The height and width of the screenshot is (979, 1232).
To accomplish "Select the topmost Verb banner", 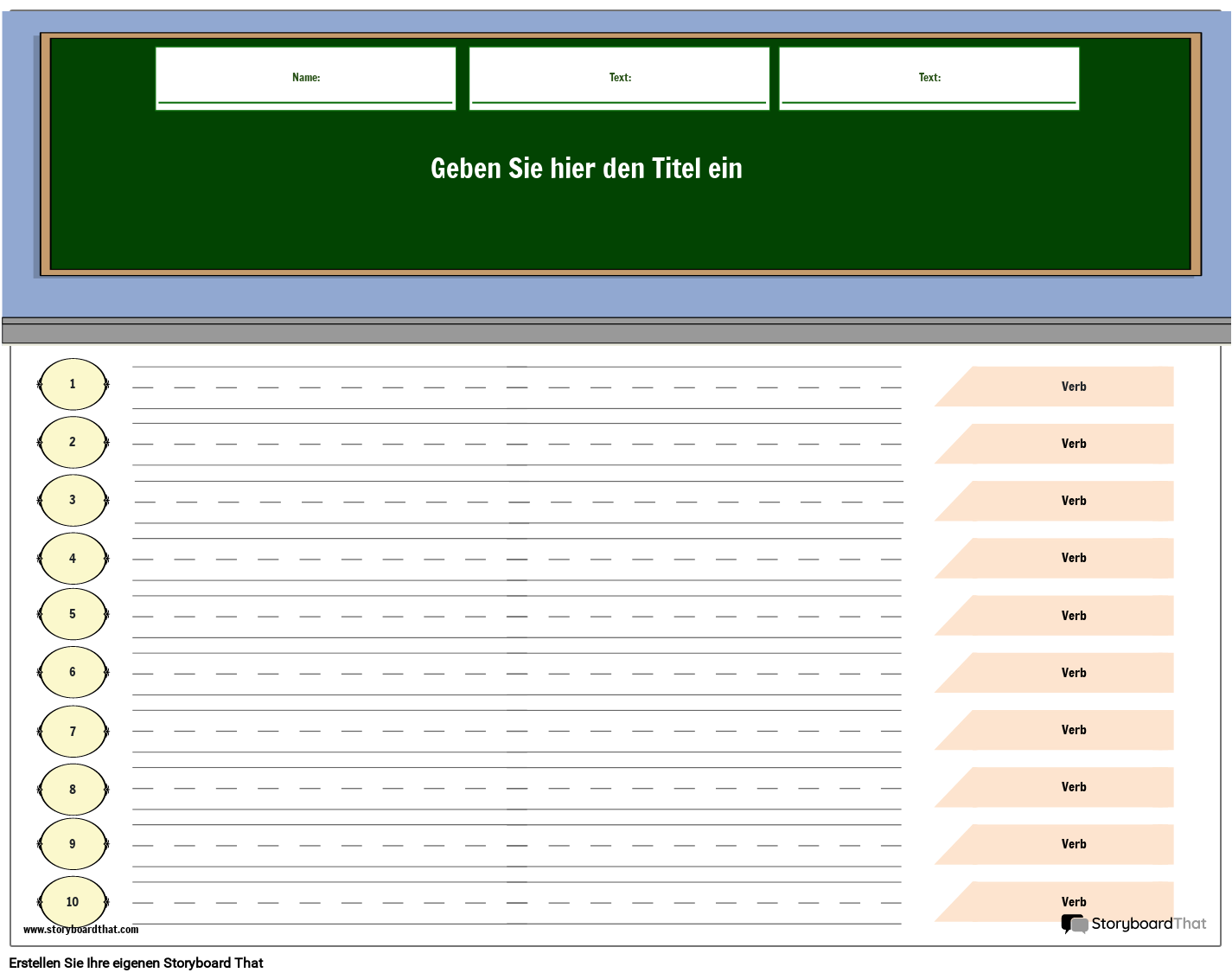I will (x=1073, y=386).
